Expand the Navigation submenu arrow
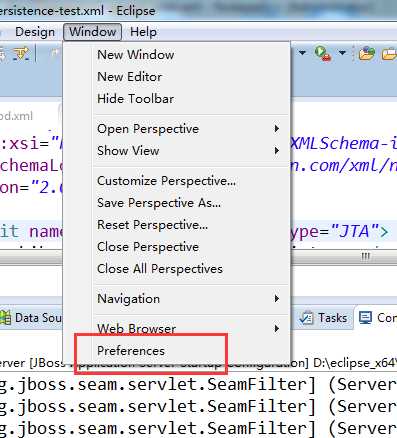Viewport: 397px width, 438px height. coord(276,299)
